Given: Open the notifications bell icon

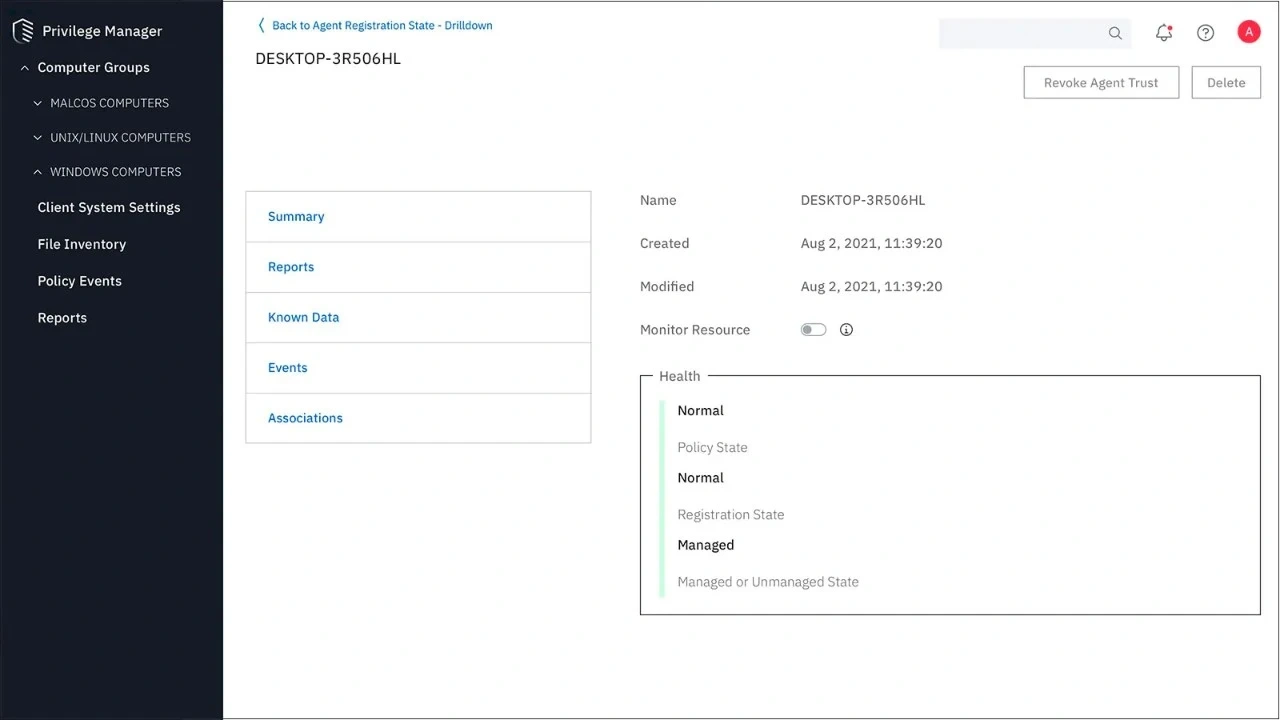Looking at the screenshot, I should pyautogui.click(x=1163, y=33).
